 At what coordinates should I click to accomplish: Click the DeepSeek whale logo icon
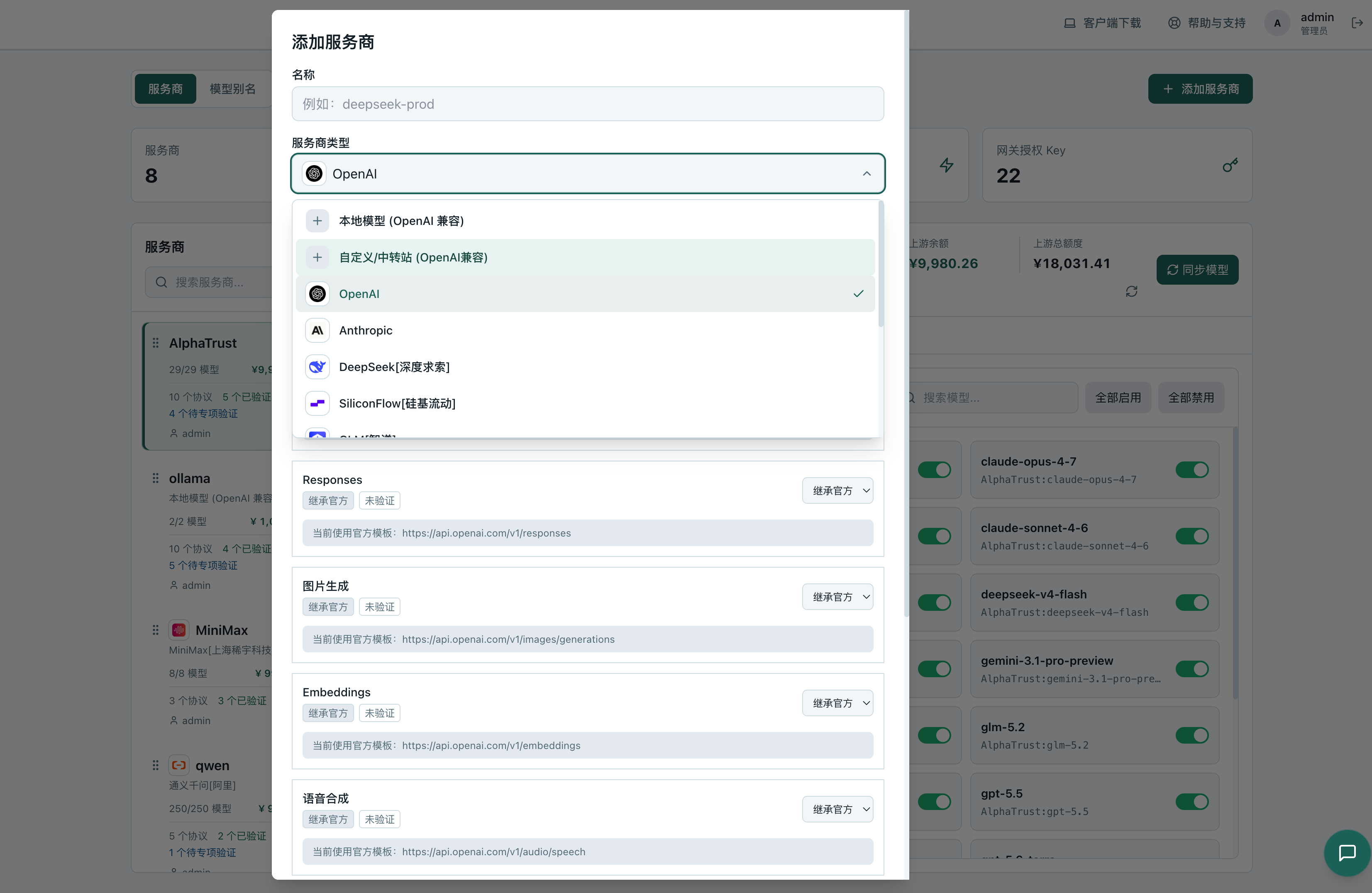(317, 367)
